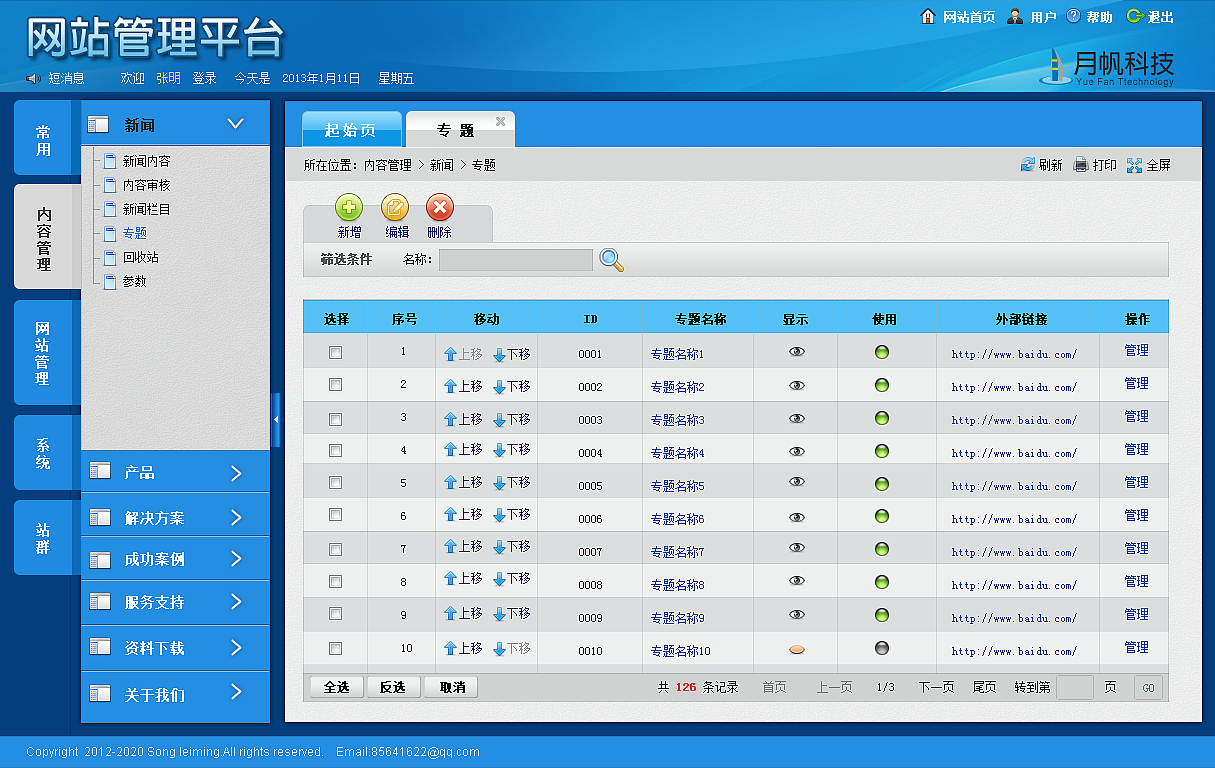Open the 网站管理 side tab
This screenshot has width=1215, height=768.
(x=42, y=352)
